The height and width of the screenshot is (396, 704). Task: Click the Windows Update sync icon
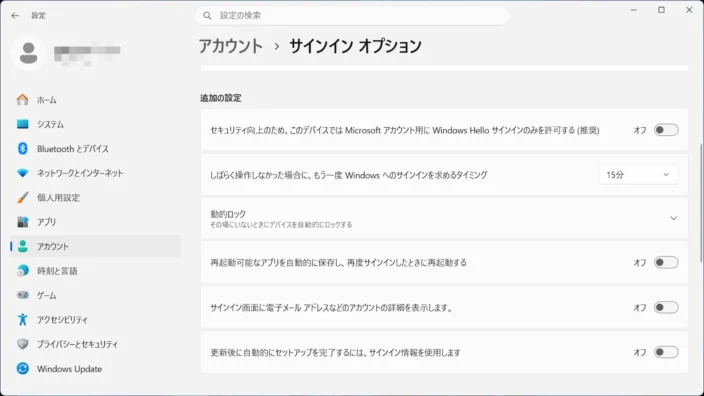tap(22, 369)
